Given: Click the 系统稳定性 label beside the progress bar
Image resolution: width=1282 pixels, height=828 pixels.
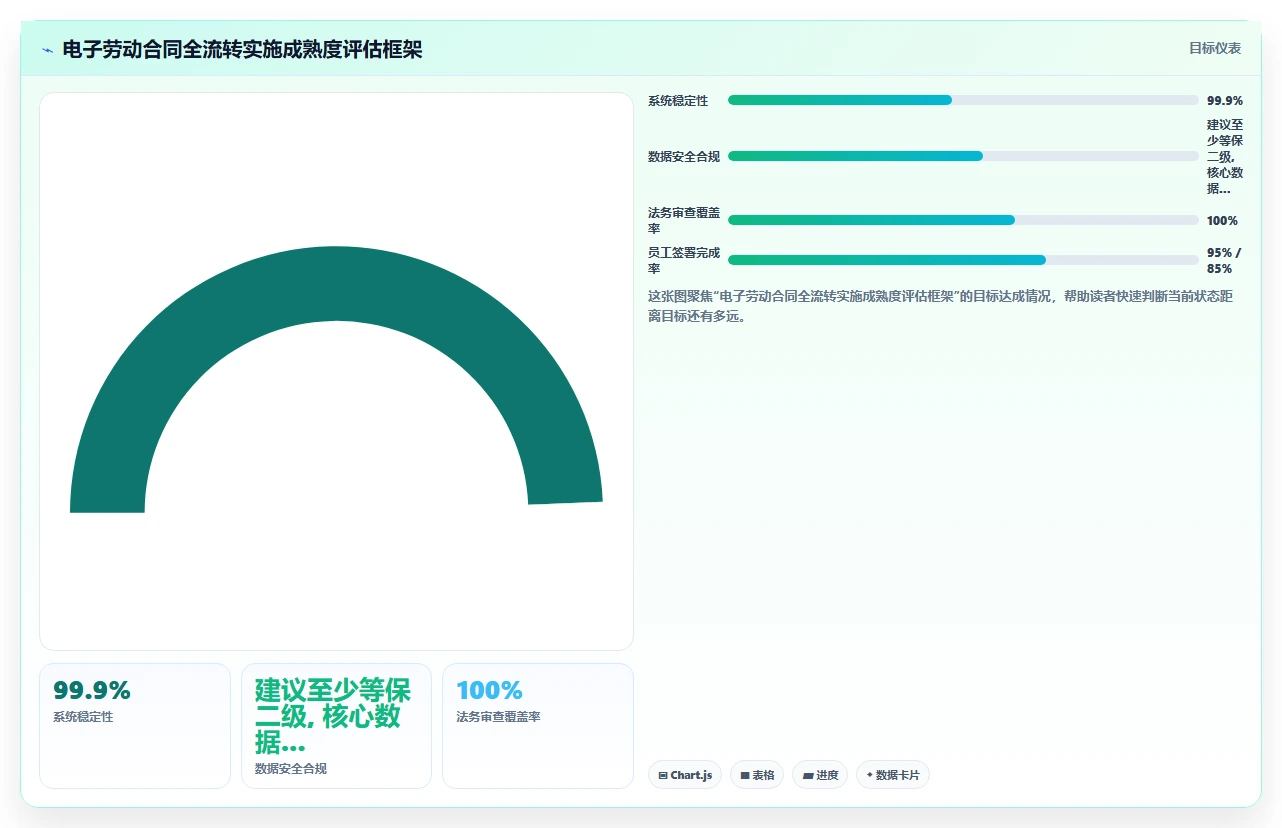Looking at the screenshot, I should coord(678,100).
